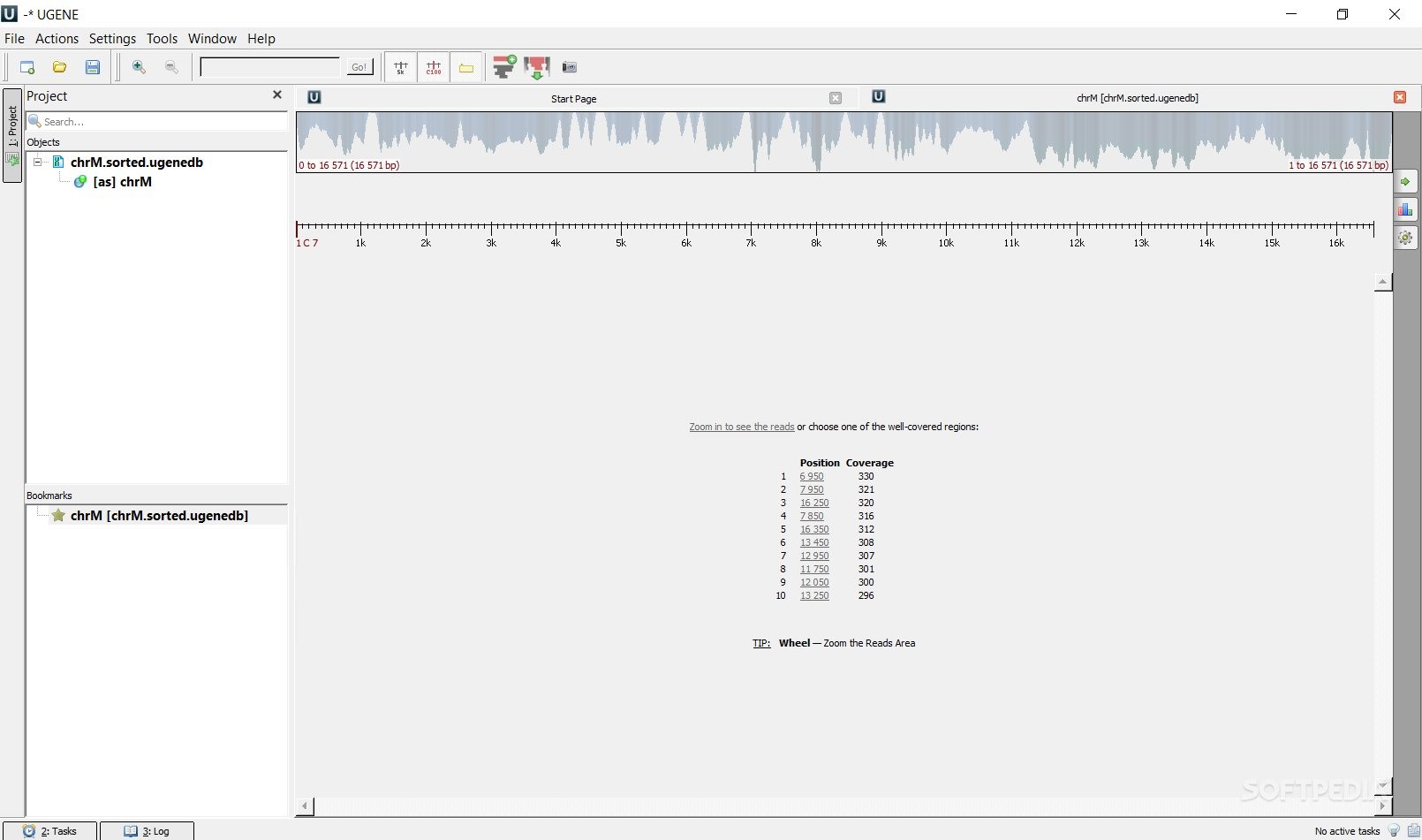This screenshot has height=840, width=1422.
Task: Jump to well-covered position 7 950
Action: [x=812, y=489]
